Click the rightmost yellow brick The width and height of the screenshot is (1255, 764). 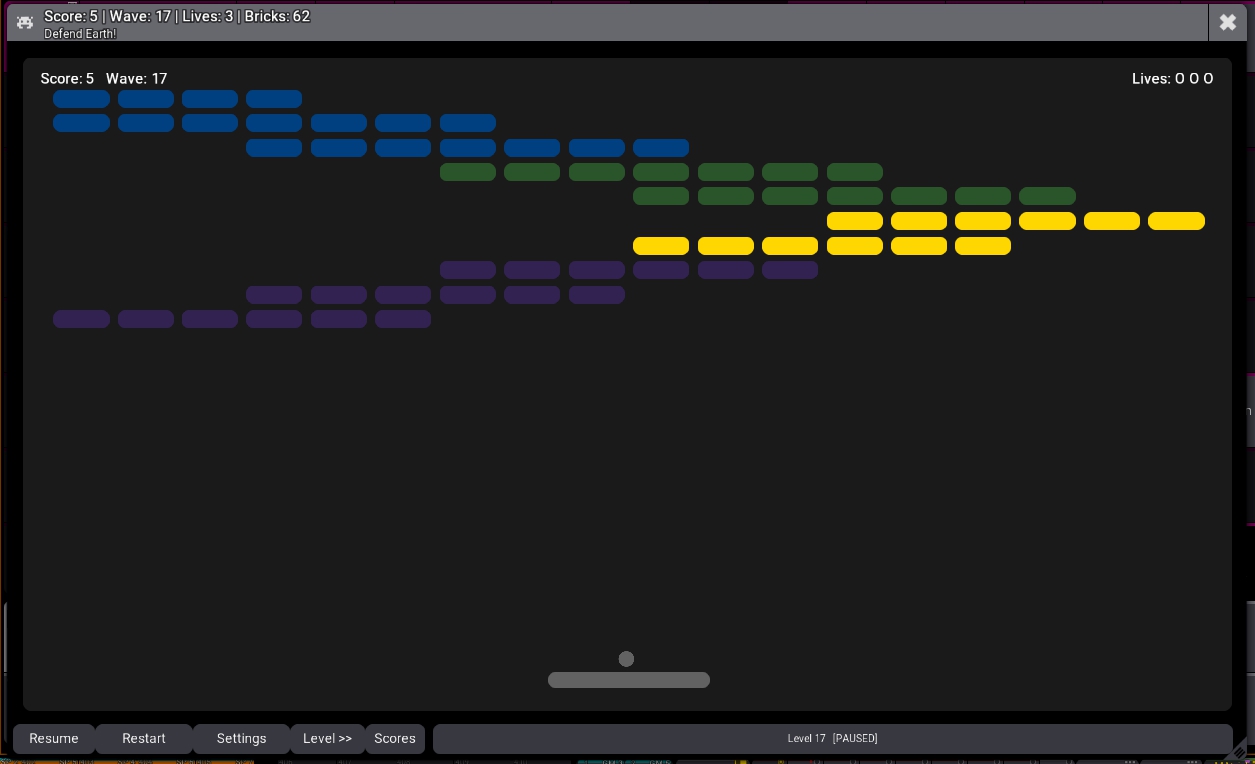point(1176,221)
